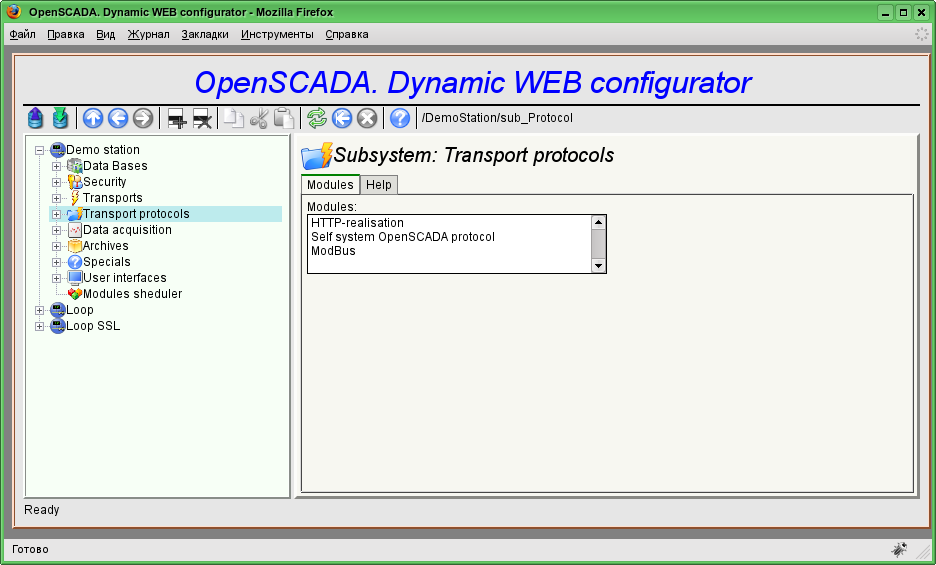Click the Delete item toolbar icon
936x565 pixels.
202,118
